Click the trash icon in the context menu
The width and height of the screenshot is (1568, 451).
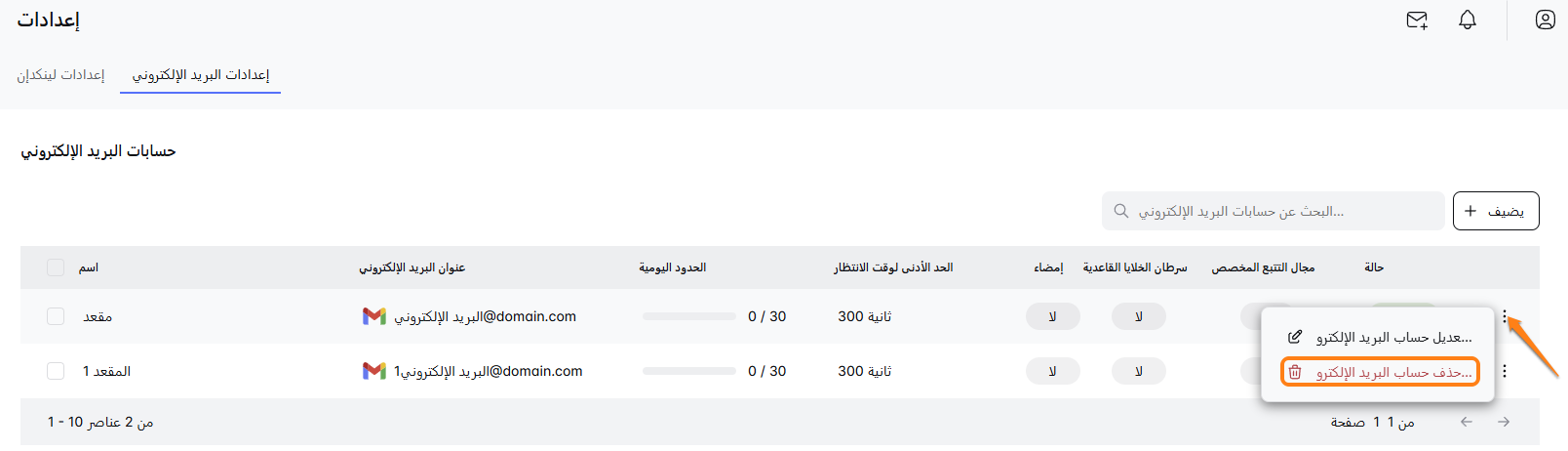1295,372
